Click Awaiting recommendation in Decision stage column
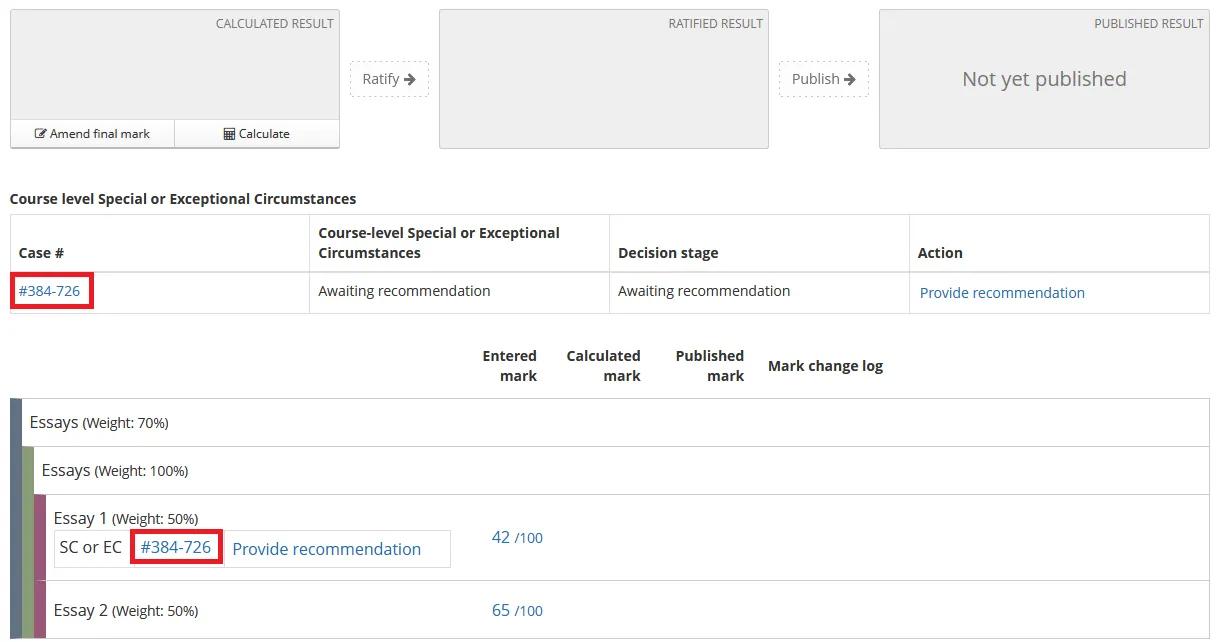This screenshot has height=642, width=1219. [x=704, y=291]
